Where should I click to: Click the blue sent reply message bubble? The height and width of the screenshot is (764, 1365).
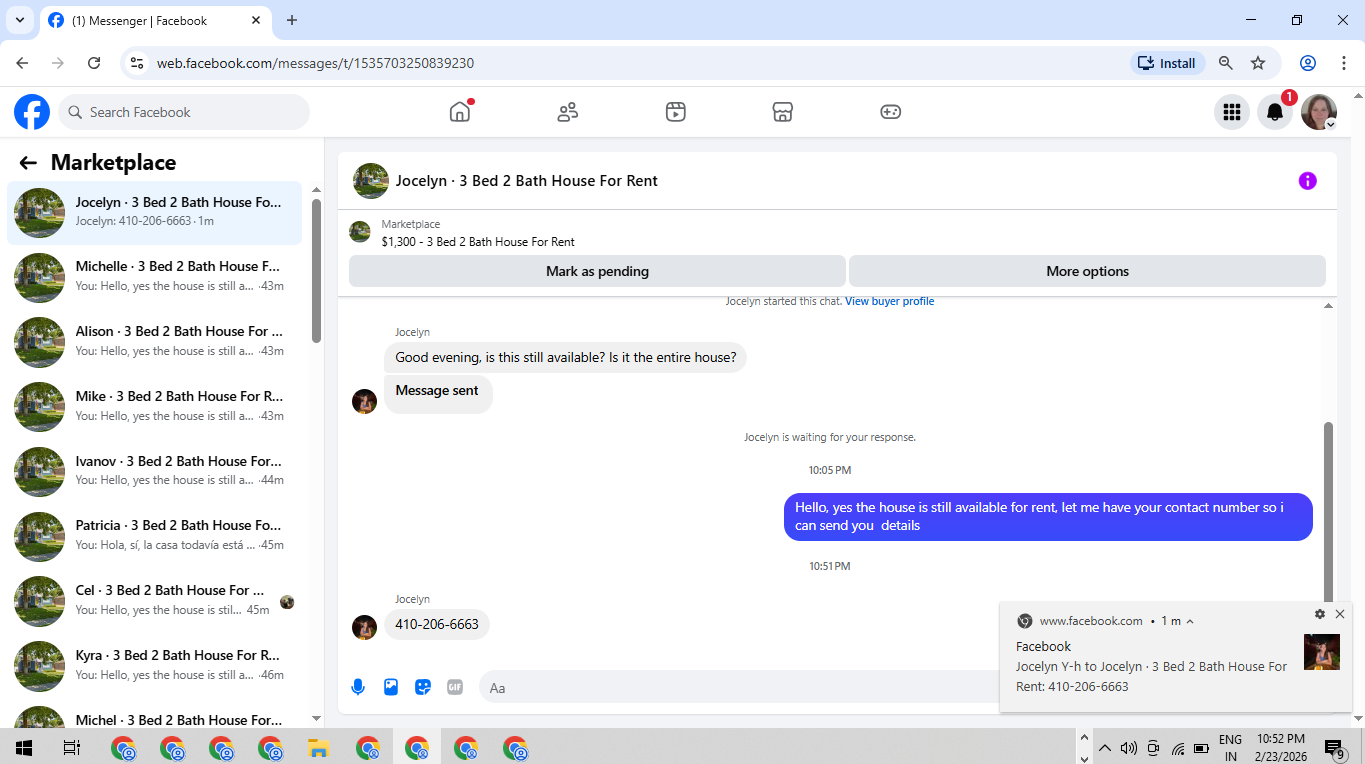pos(1048,517)
